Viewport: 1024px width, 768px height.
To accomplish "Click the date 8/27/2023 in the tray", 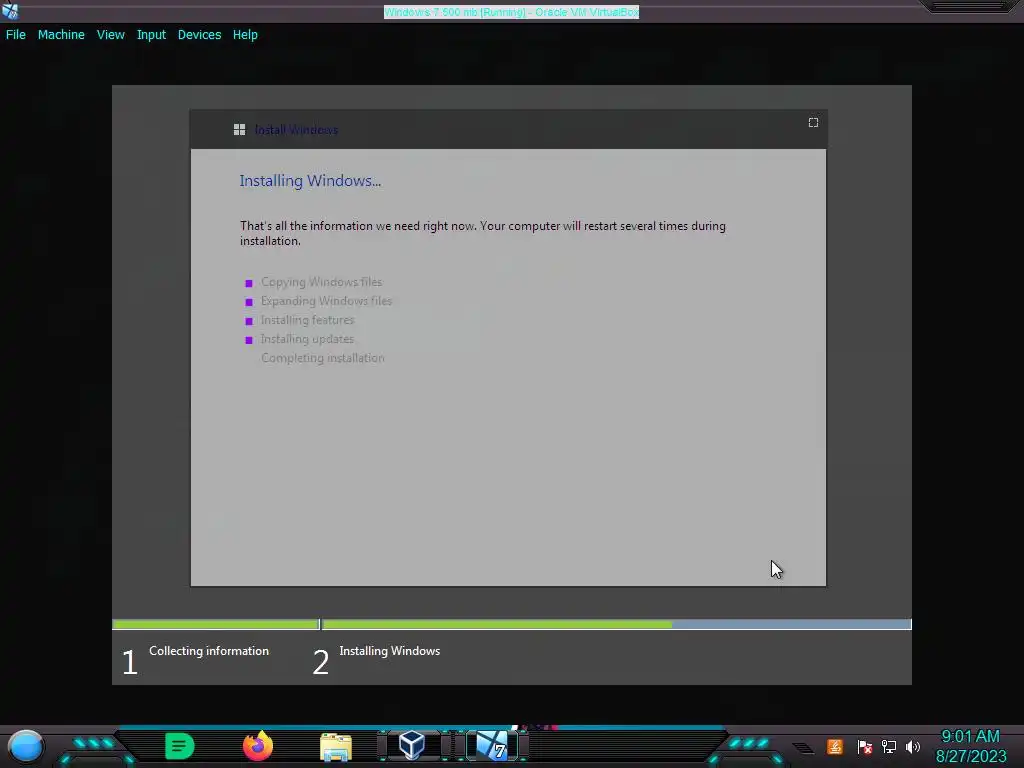I will [971, 756].
